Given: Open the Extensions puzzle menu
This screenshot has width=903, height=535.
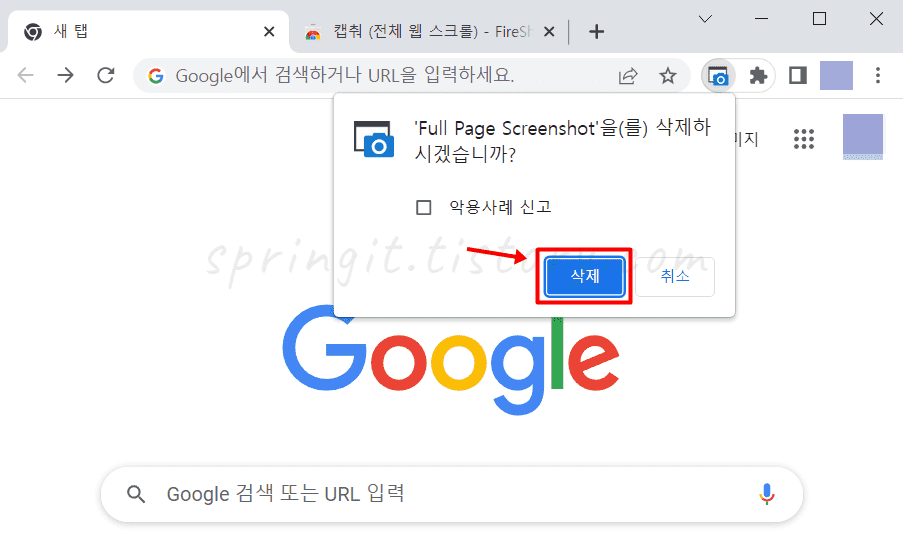Looking at the screenshot, I should [758, 75].
